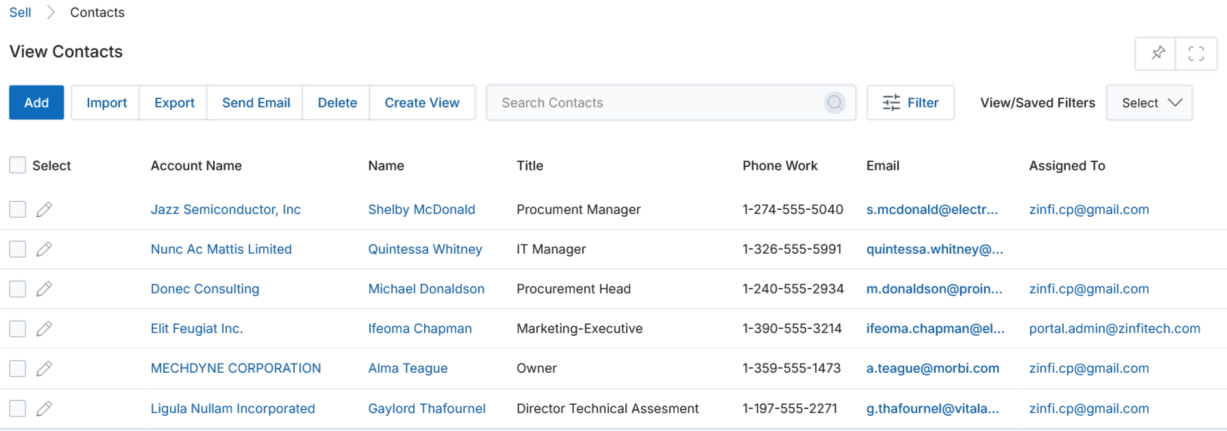Select checkbox for Alma Teague row
The width and height of the screenshot is (1227, 431).
tap(18, 368)
